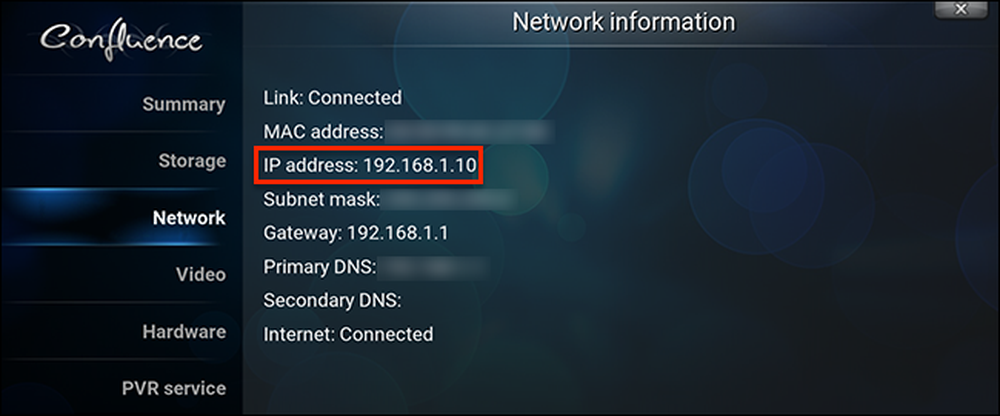Click the MAC address label
The width and height of the screenshot is (1000, 416).
click(x=323, y=132)
